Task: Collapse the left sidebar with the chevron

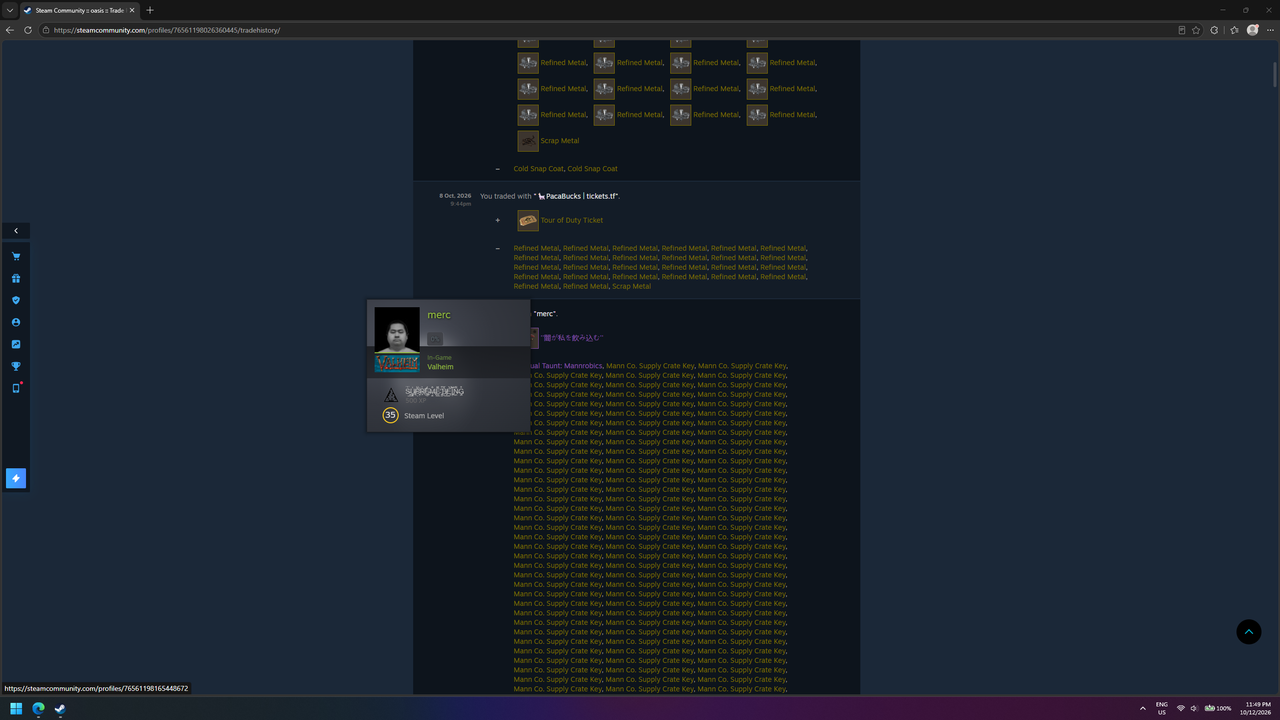Action: 16,231
